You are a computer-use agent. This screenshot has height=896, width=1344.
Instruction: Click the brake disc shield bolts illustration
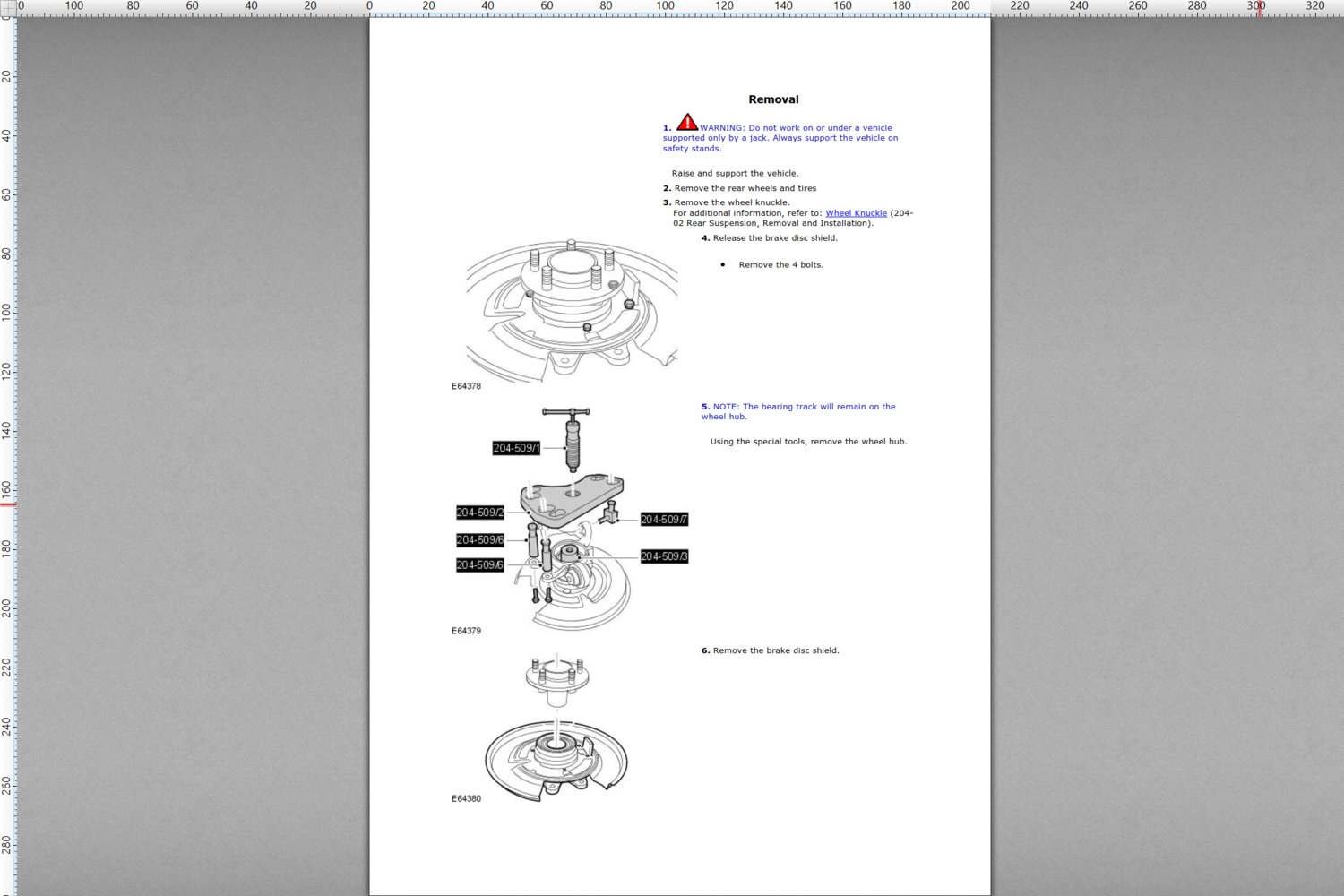(572, 311)
